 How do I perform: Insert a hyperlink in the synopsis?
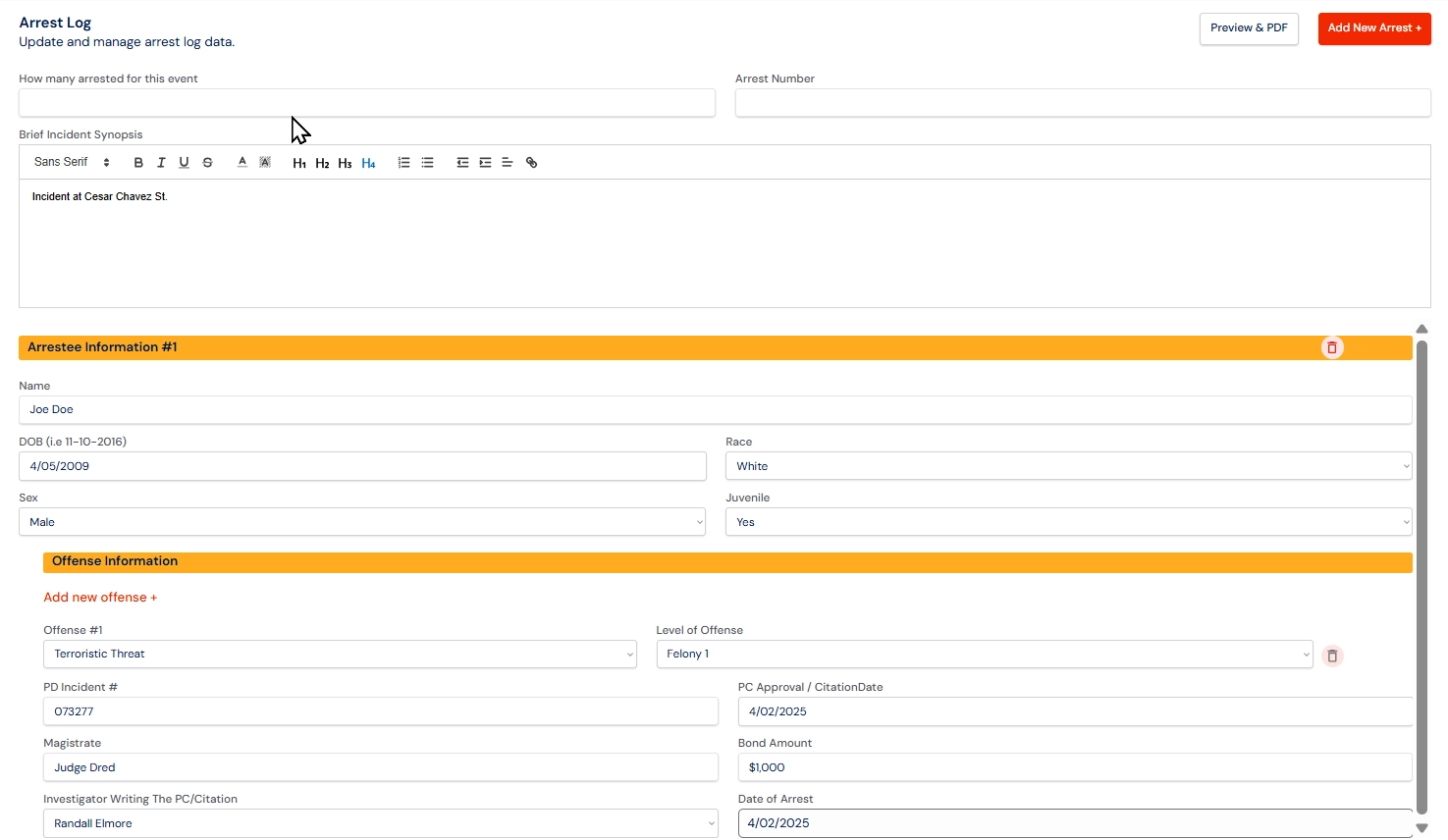[x=531, y=163]
